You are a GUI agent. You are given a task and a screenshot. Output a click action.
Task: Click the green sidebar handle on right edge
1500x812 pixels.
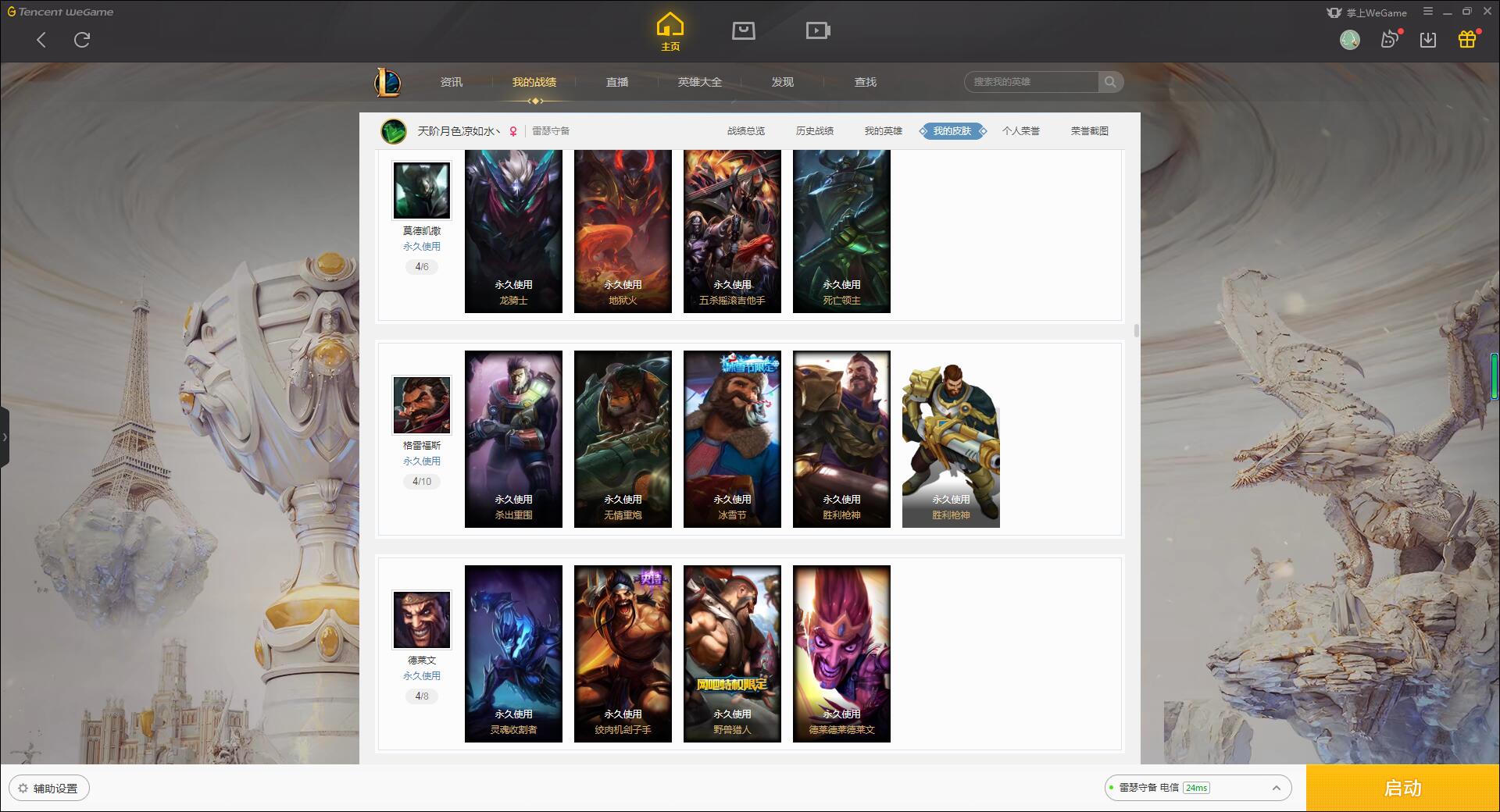pos(1496,376)
